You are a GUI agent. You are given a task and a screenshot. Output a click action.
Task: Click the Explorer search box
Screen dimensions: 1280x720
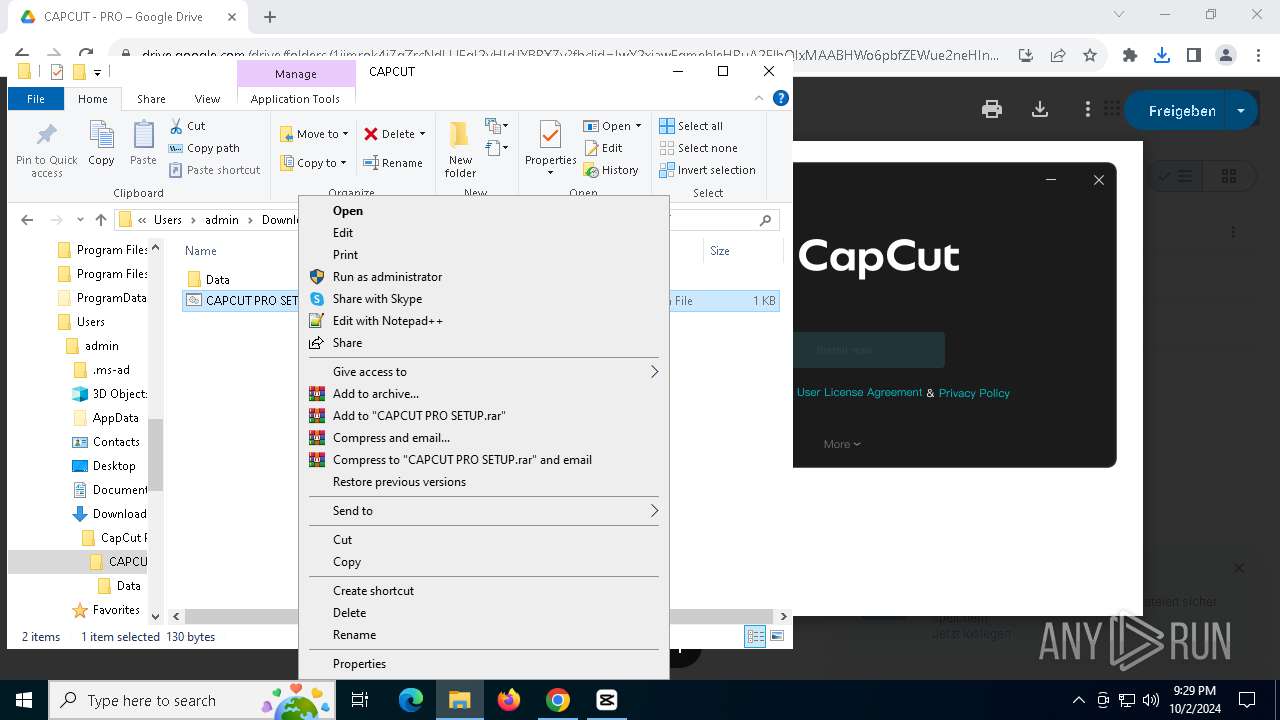point(724,220)
